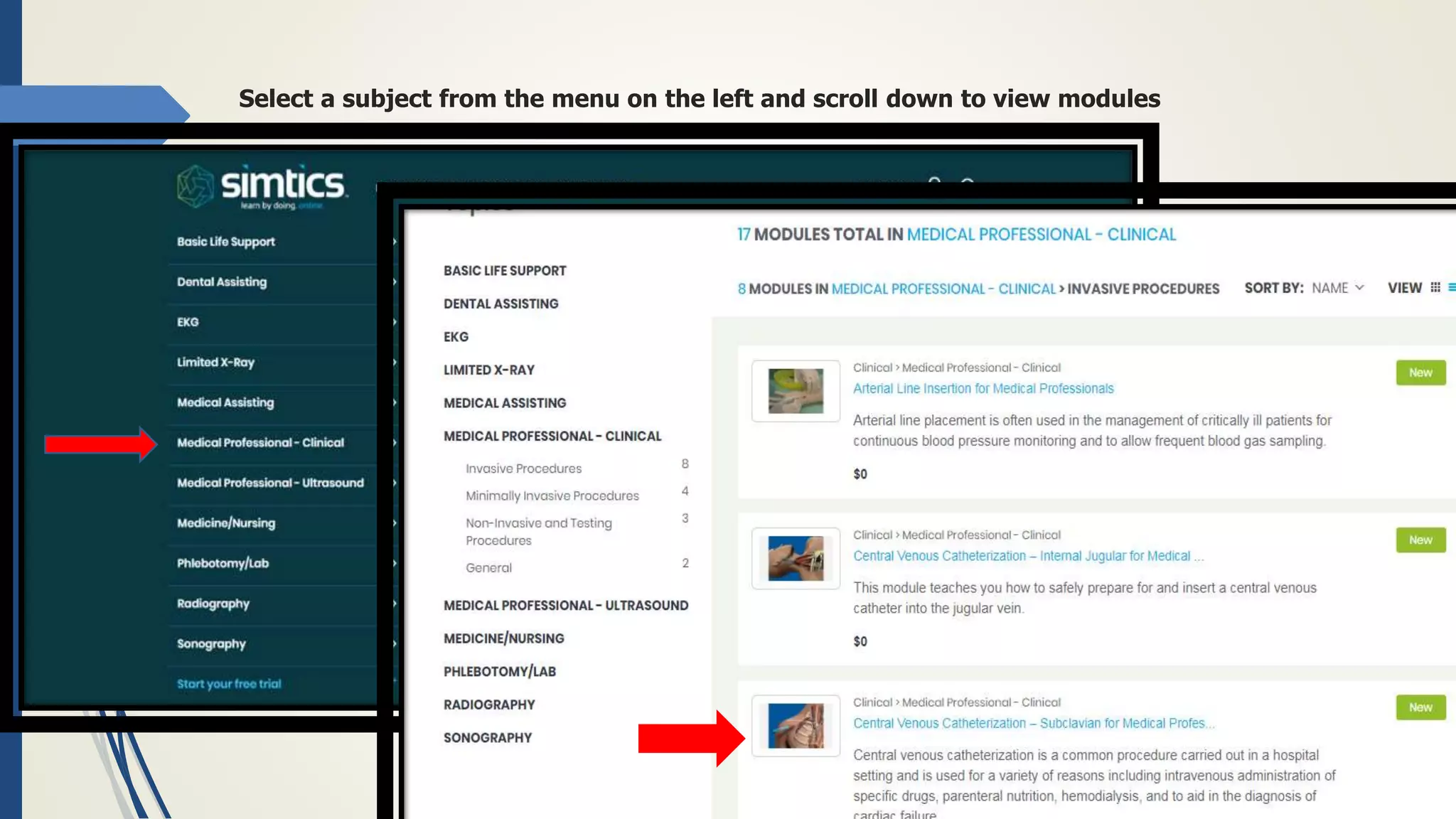Expand Medicine/Nursing arrow in dark menu
The height and width of the screenshot is (819, 1456).
[x=395, y=523]
